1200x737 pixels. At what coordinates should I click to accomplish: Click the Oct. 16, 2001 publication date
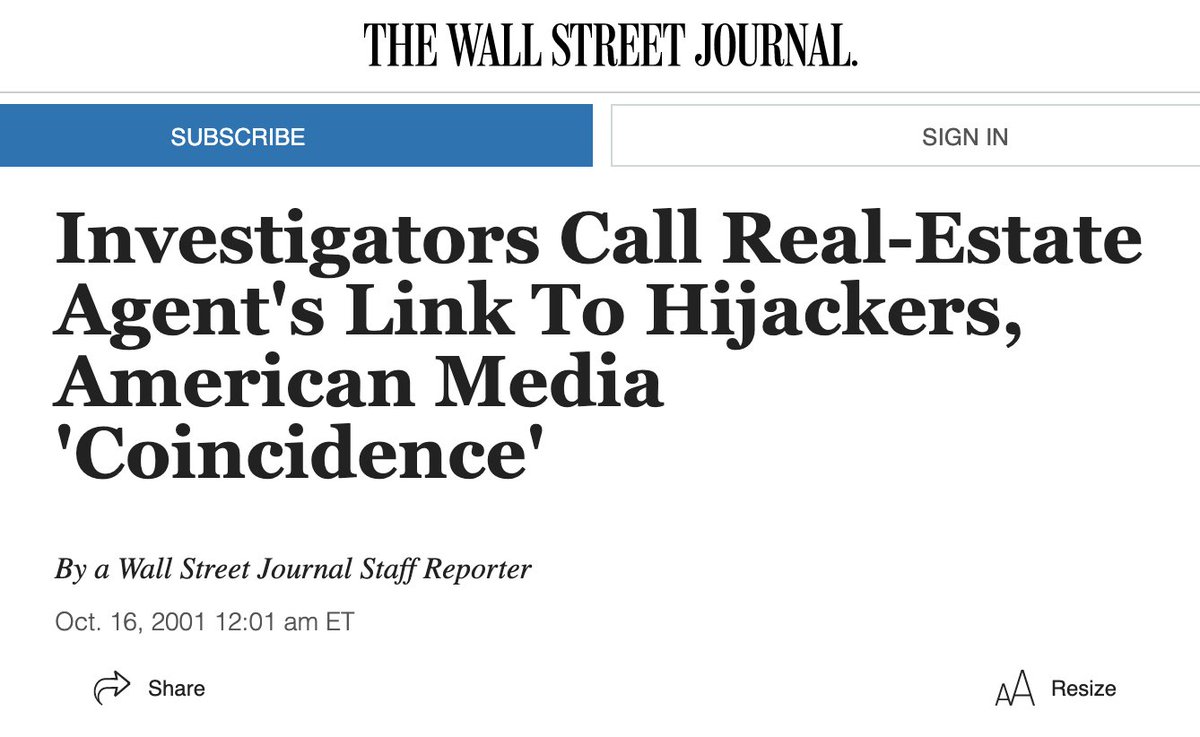(x=128, y=621)
